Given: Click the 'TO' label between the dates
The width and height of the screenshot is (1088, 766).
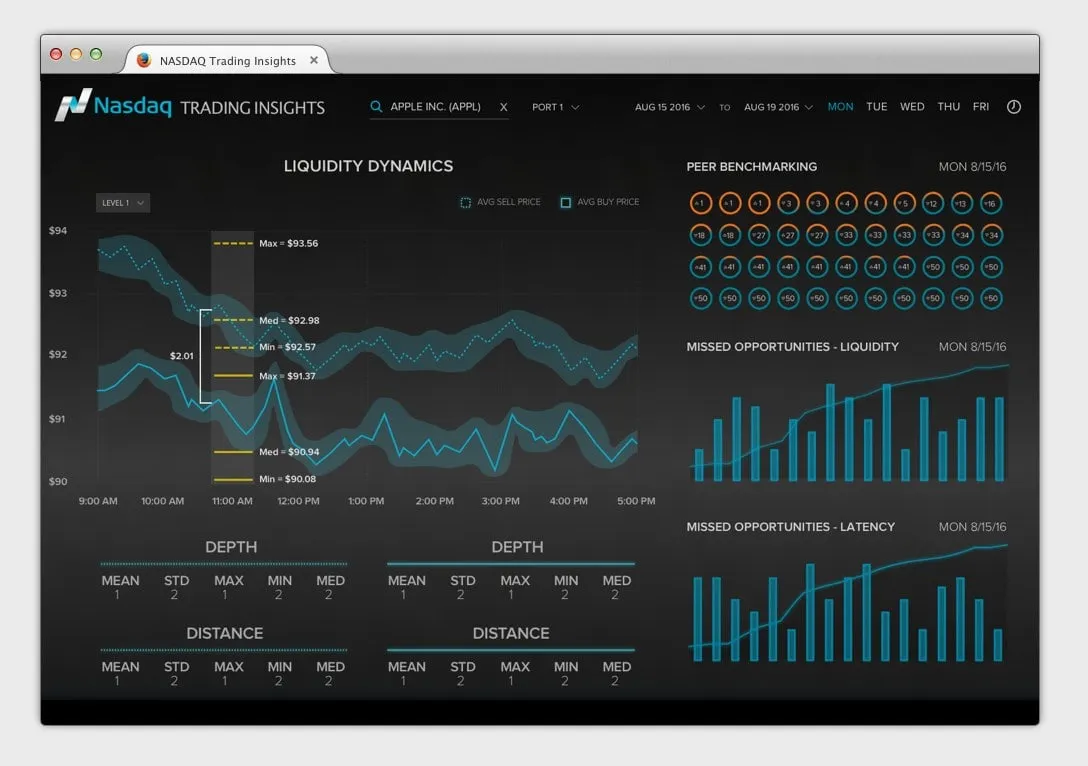Looking at the screenshot, I should [x=724, y=108].
